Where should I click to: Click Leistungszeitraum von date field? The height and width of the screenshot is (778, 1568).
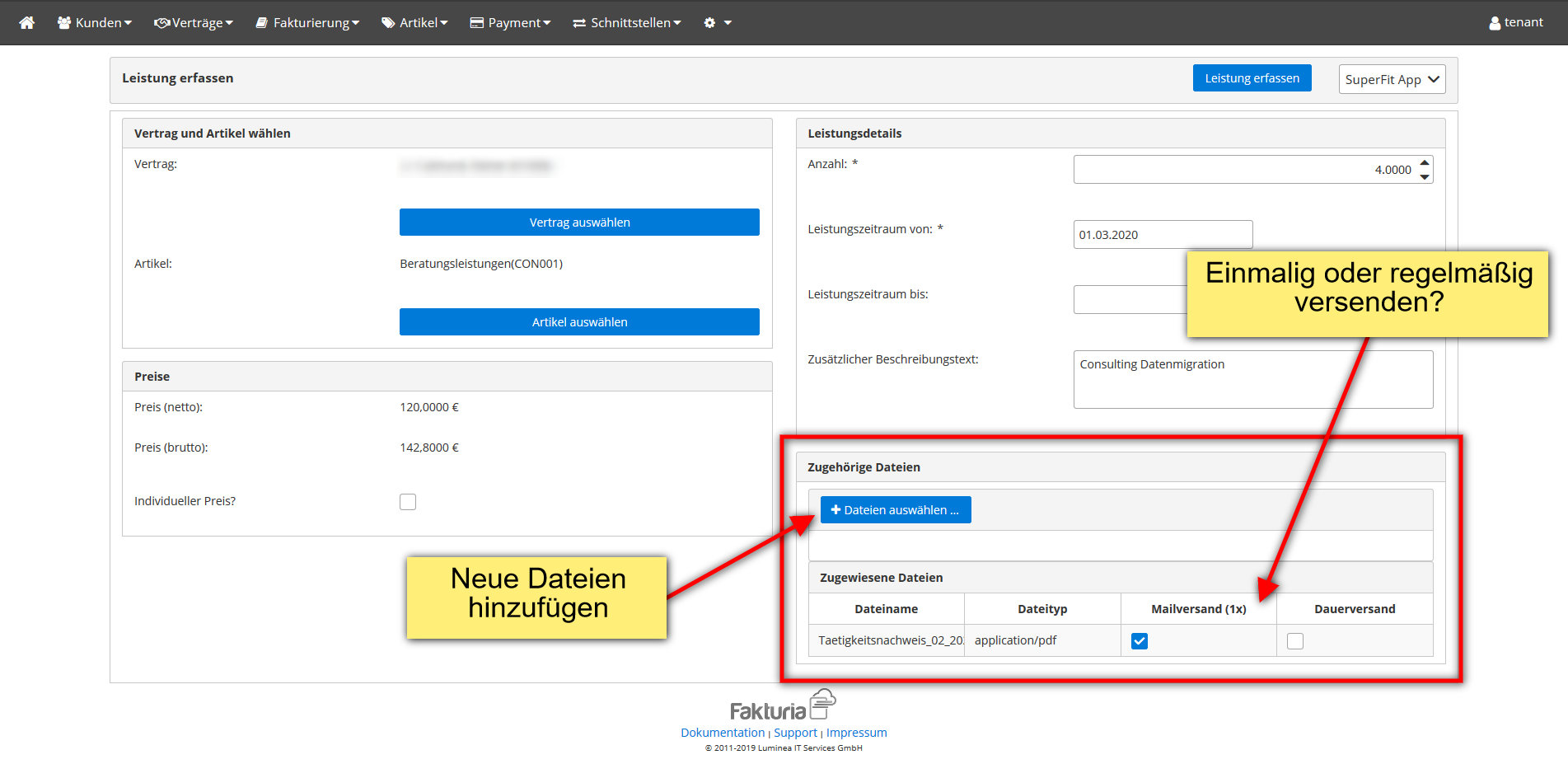click(1163, 235)
